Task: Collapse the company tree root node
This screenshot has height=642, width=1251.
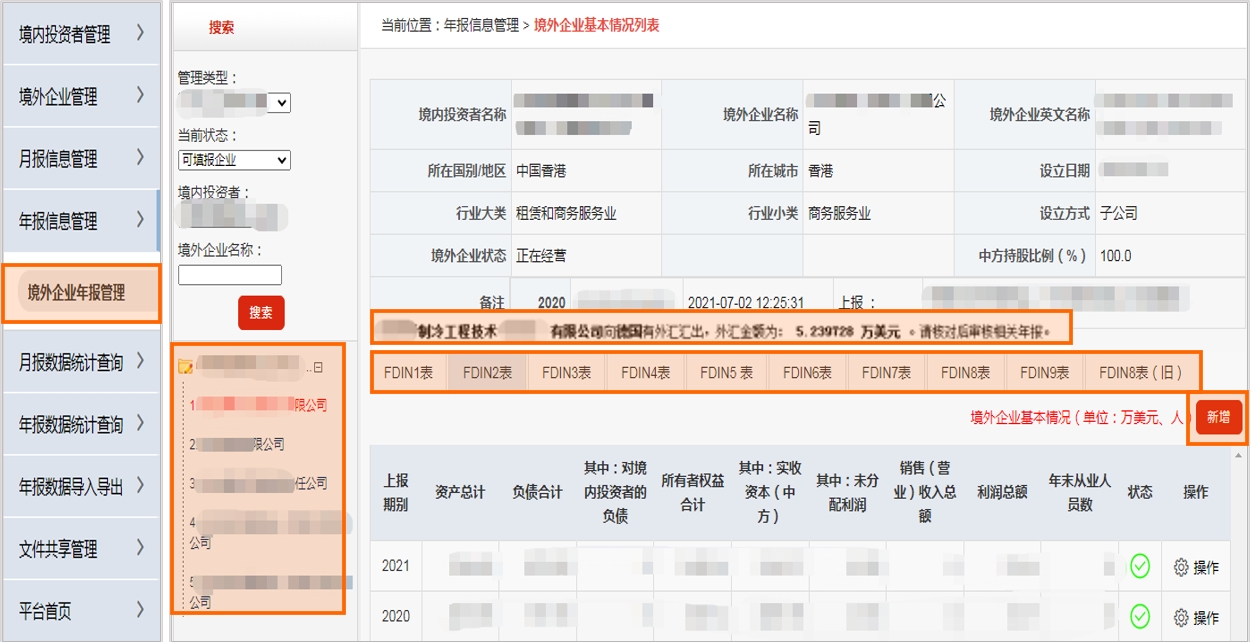Action: coord(318,368)
